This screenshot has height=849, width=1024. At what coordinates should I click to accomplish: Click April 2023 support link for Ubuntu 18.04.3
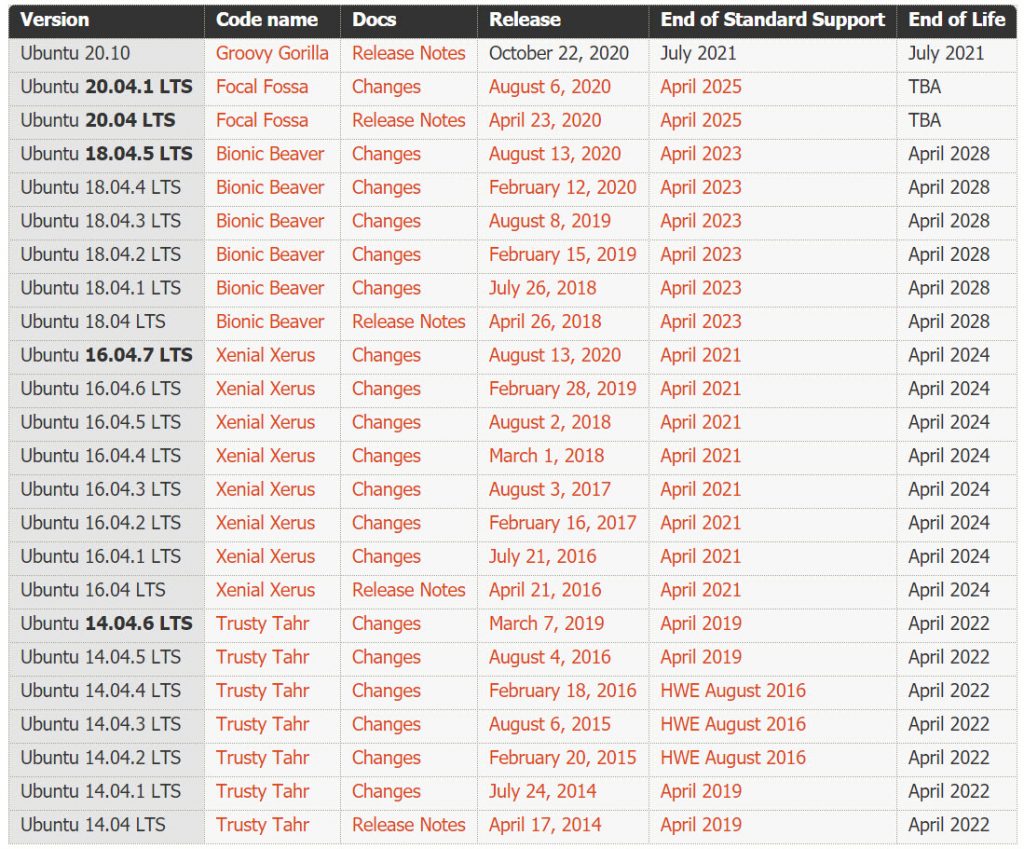tap(701, 221)
